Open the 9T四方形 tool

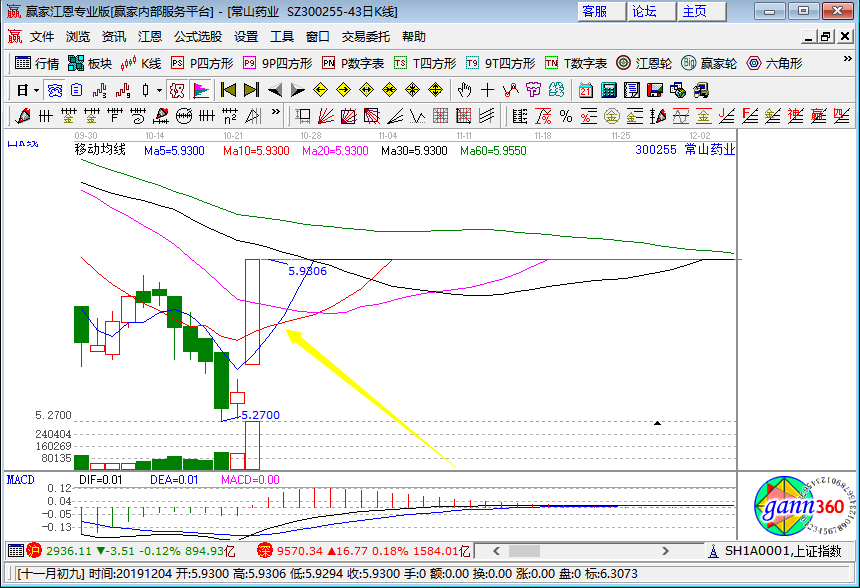[500, 64]
